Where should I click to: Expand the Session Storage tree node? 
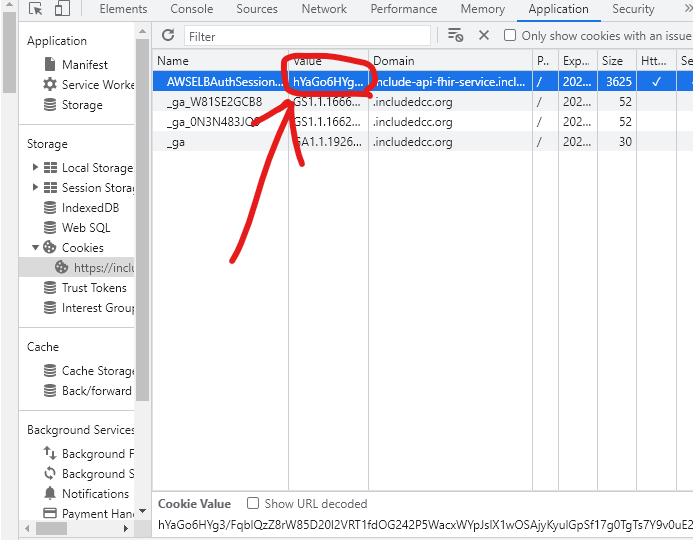35,187
